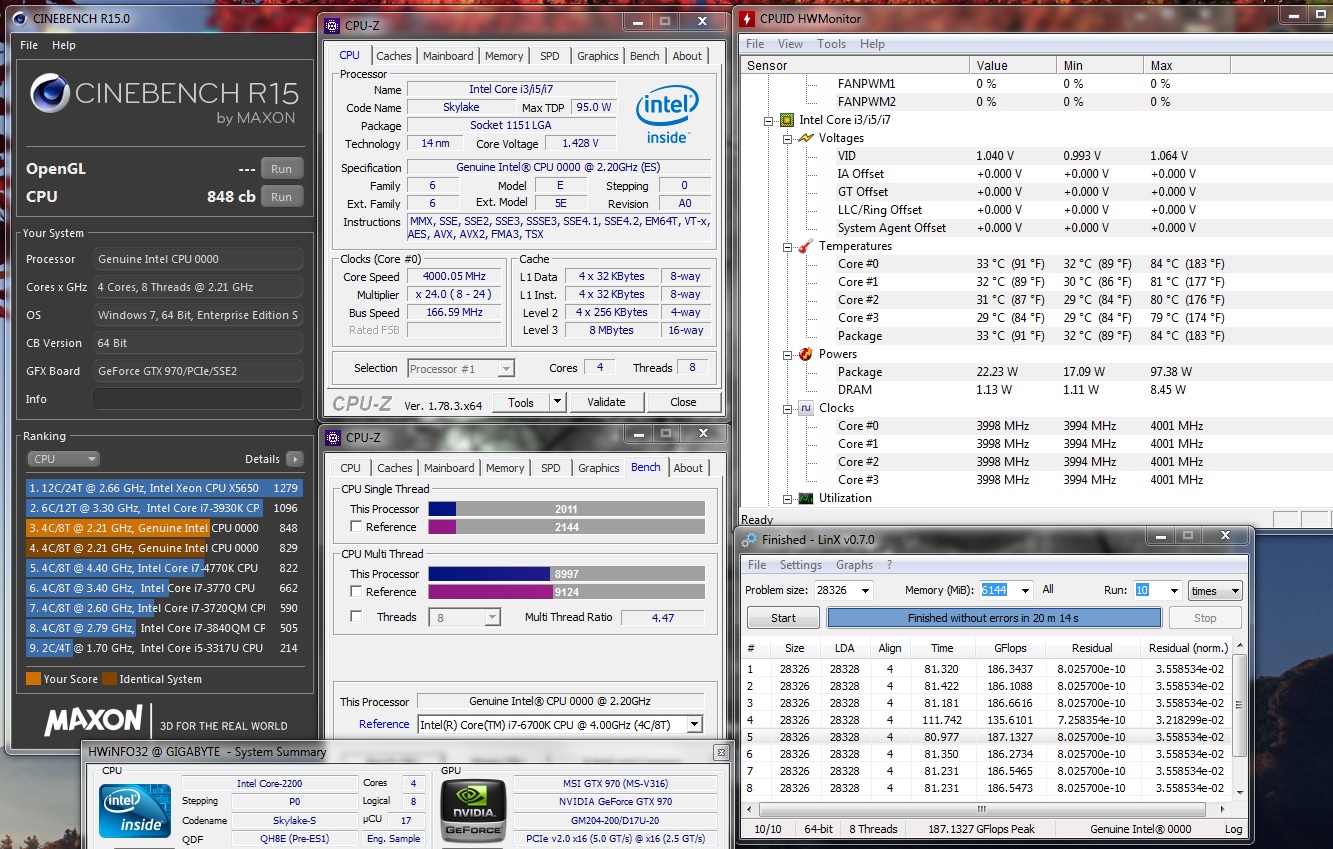The width and height of the screenshot is (1333, 849).
Task: Click the Powers flame icon in HWMonitor
Action: [x=806, y=354]
